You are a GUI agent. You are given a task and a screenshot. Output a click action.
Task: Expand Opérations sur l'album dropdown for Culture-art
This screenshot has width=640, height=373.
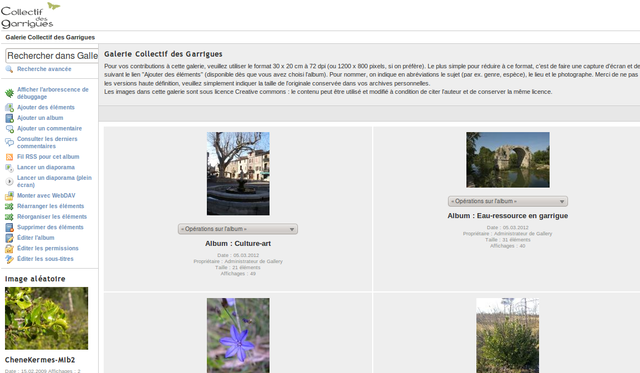238,229
